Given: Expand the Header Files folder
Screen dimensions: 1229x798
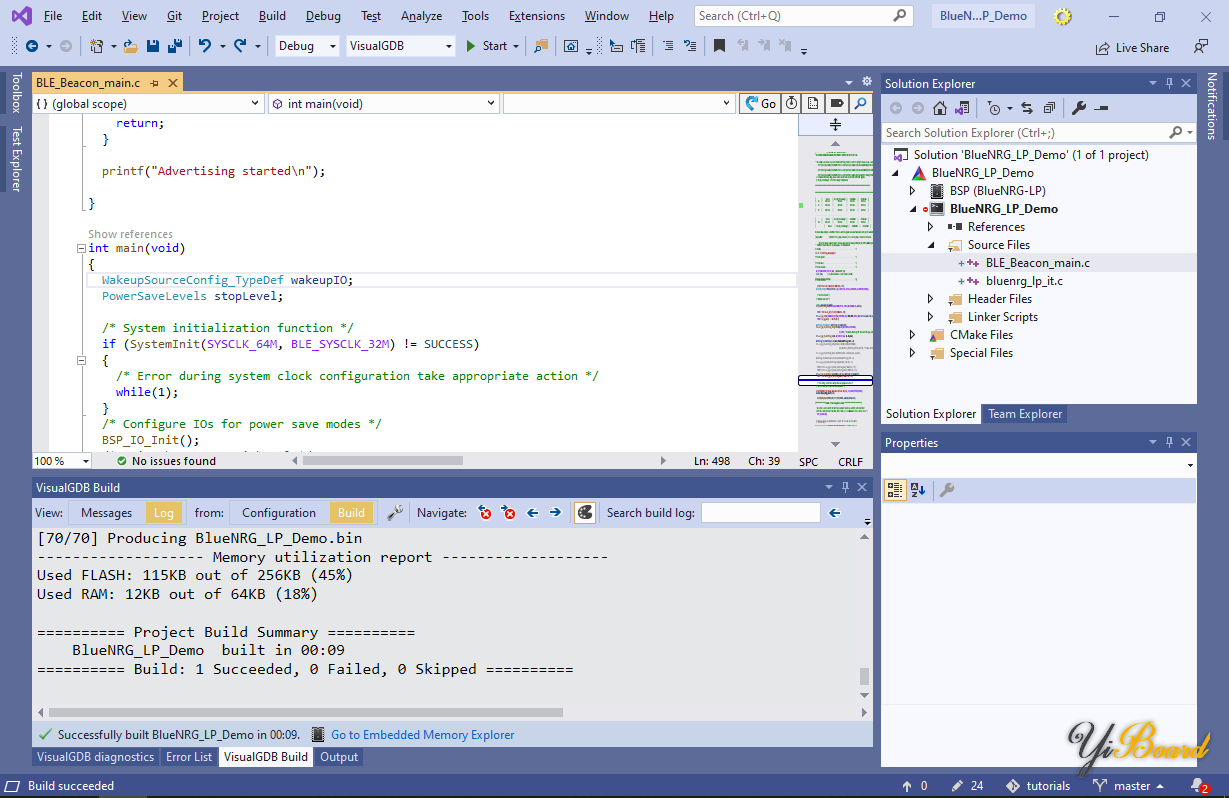Looking at the screenshot, I should point(930,299).
